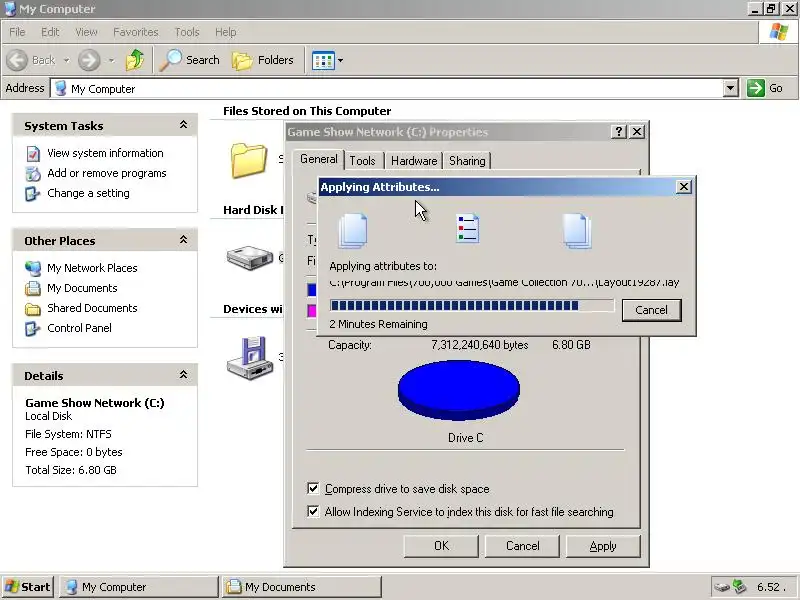The width and height of the screenshot is (800, 600).
Task: Click Add or remove programs link
Action: point(107,173)
